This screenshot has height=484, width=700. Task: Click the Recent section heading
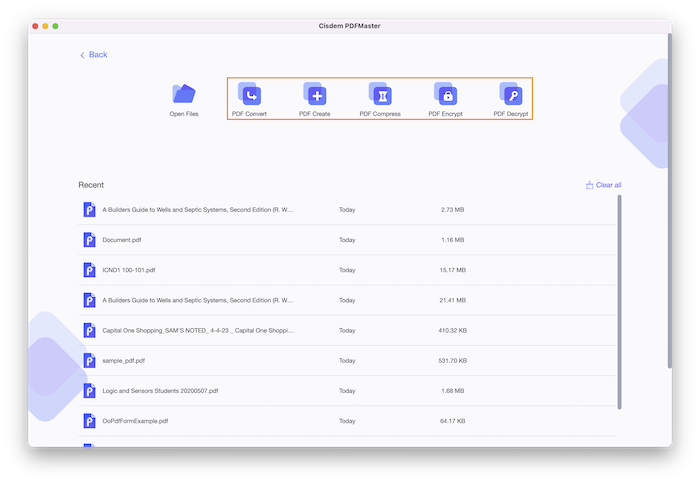[x=91, y=185]
